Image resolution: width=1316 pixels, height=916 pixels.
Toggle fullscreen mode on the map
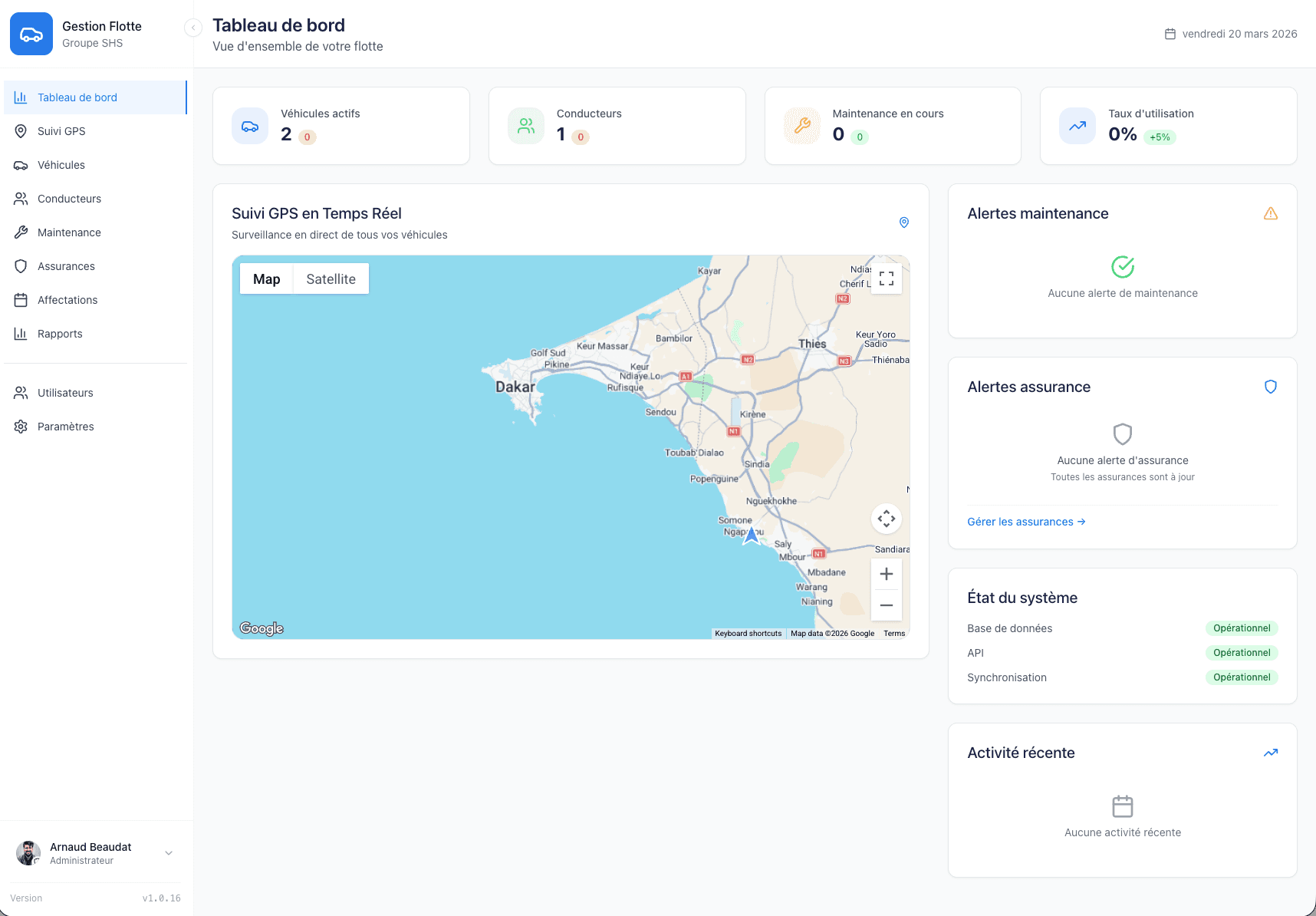(x=887, y=278)
